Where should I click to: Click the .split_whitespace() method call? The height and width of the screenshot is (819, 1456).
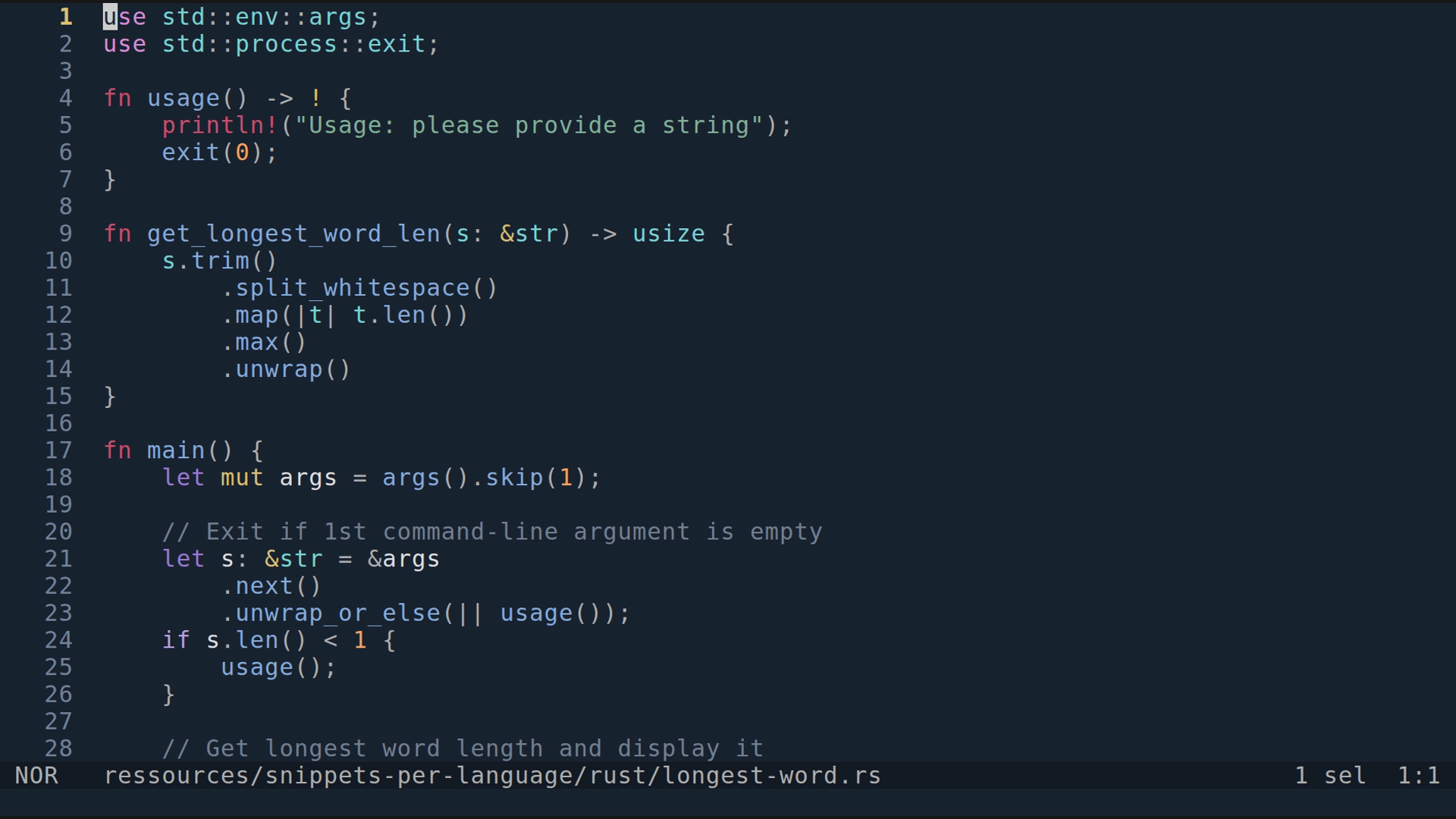pos(359,288)
